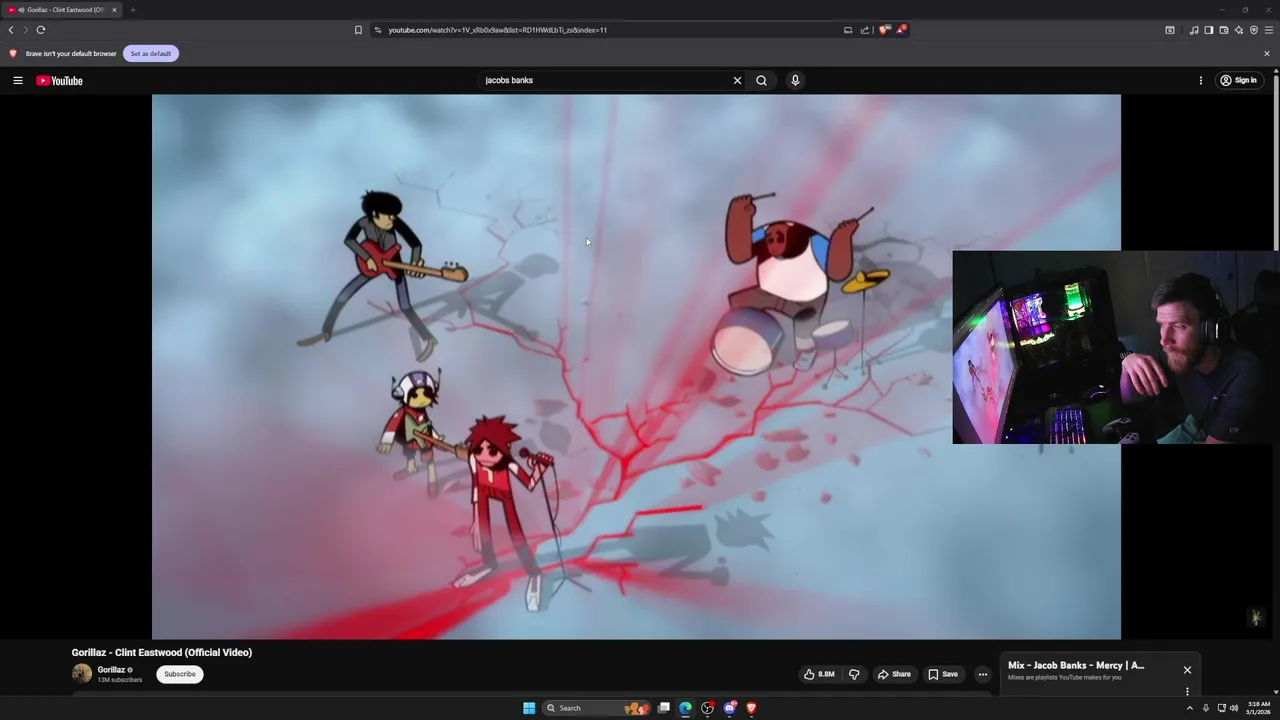1280x720 pixels.
Task: Open Task View on the taskbar
Action: (x=663, y=708)
